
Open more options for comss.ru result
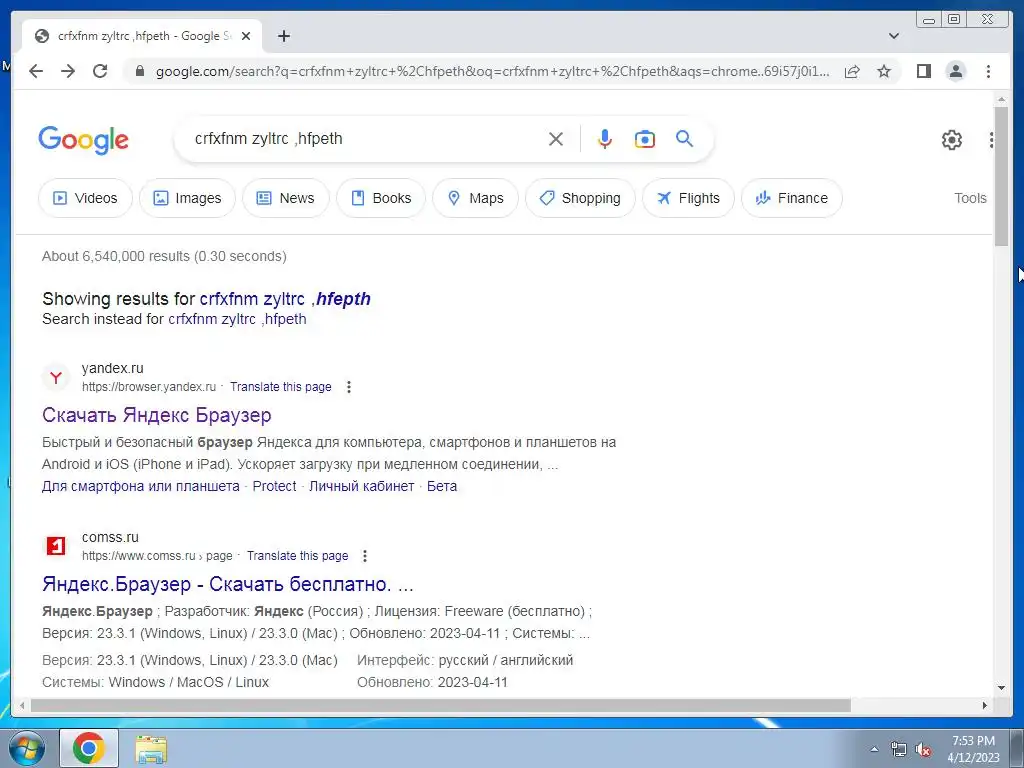point(365,556)
